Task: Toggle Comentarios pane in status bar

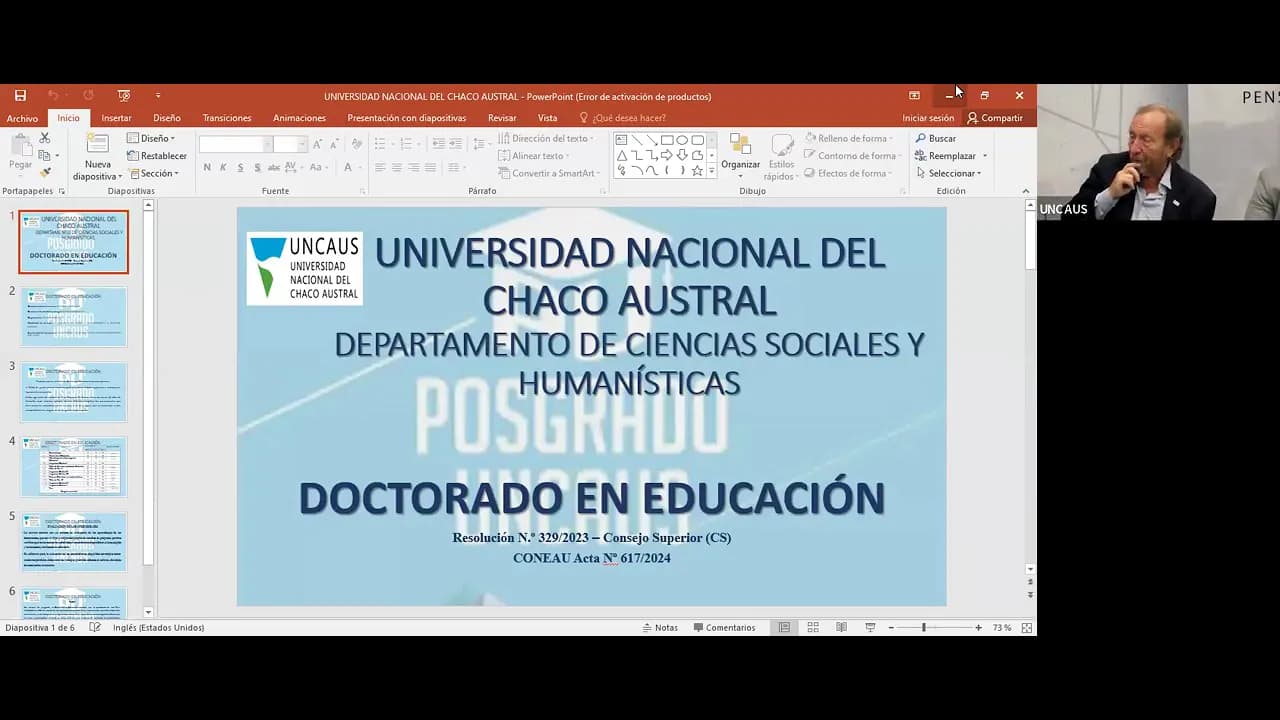Action: (x=724, y=628)
